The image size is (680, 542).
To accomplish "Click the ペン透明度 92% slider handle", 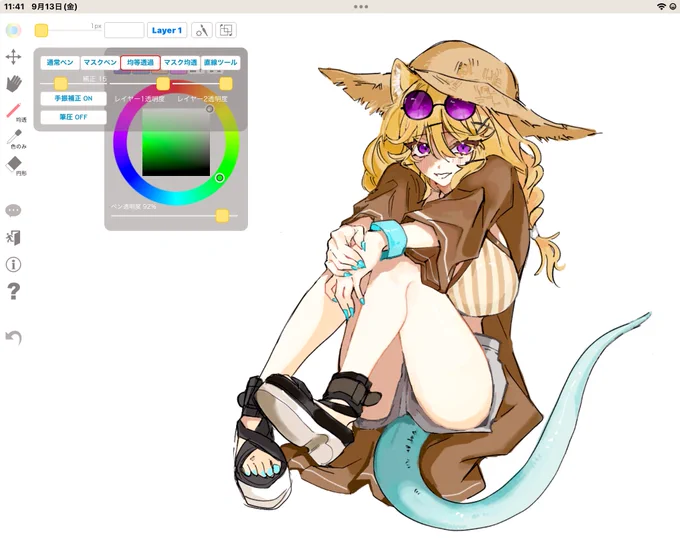I will tap(222, 215).
